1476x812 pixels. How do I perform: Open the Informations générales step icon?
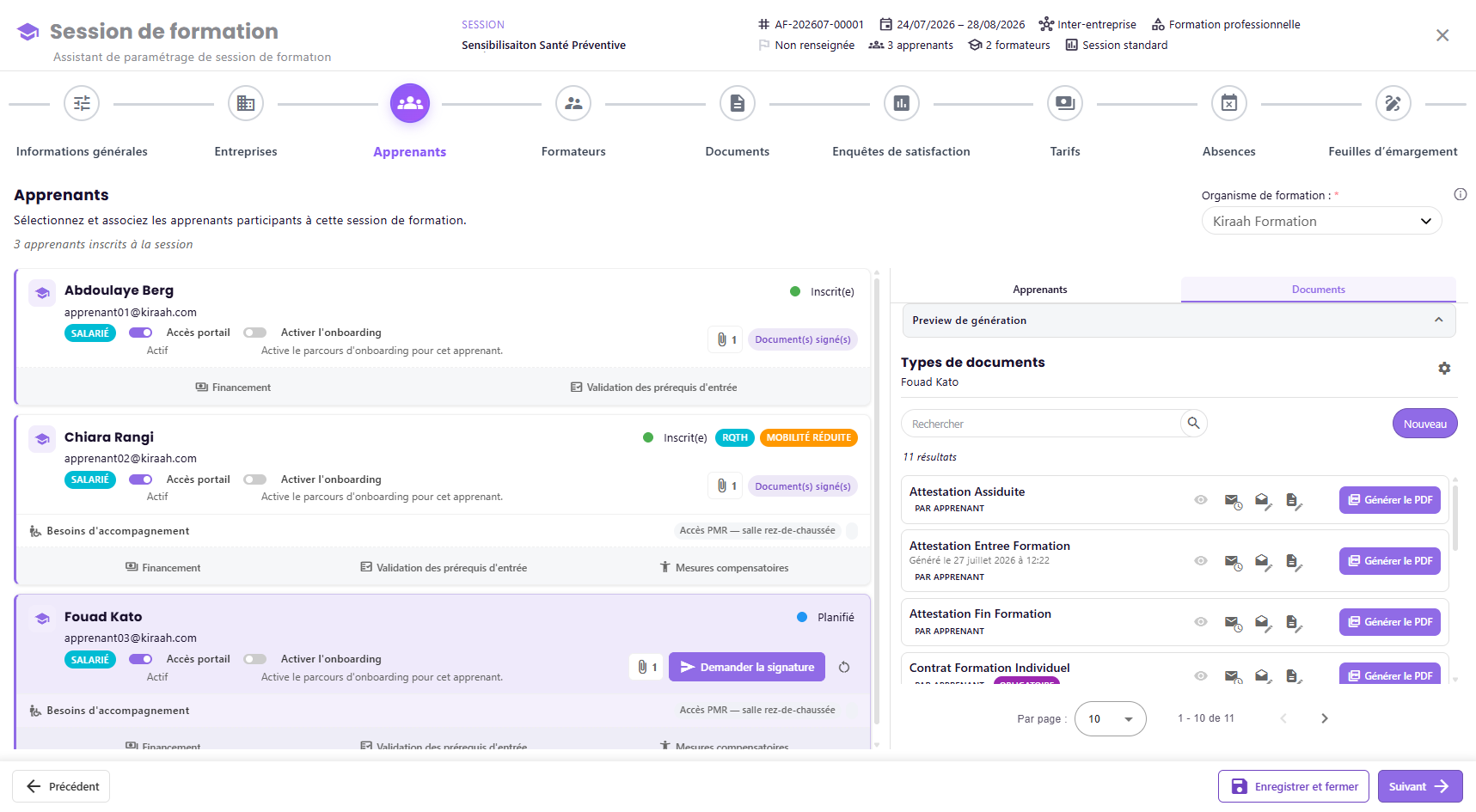point(82,103)
